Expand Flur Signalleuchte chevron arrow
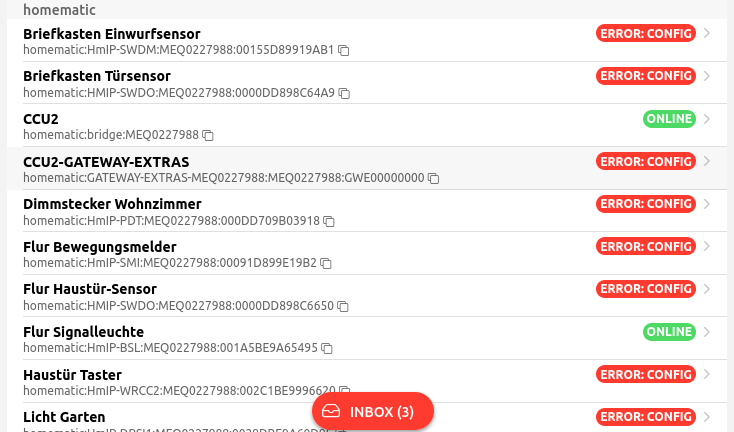This screenshot has width=734, height=432. 707,332
